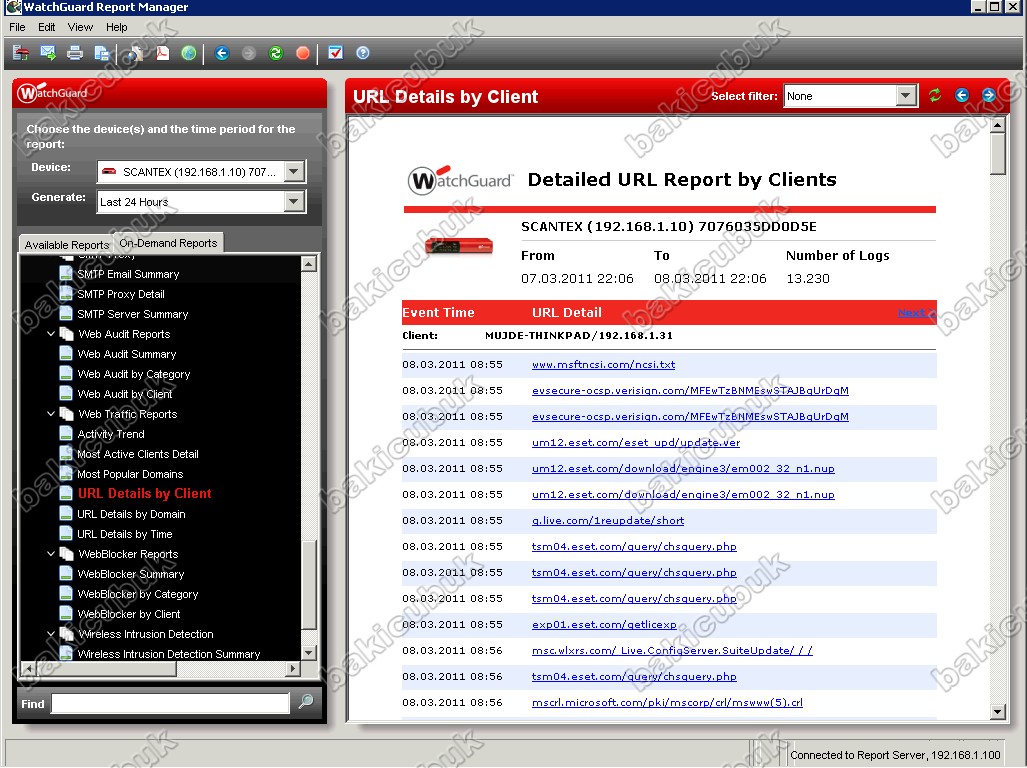
Task: Click the green globe toolbar icon
Action: pos(189,53)
